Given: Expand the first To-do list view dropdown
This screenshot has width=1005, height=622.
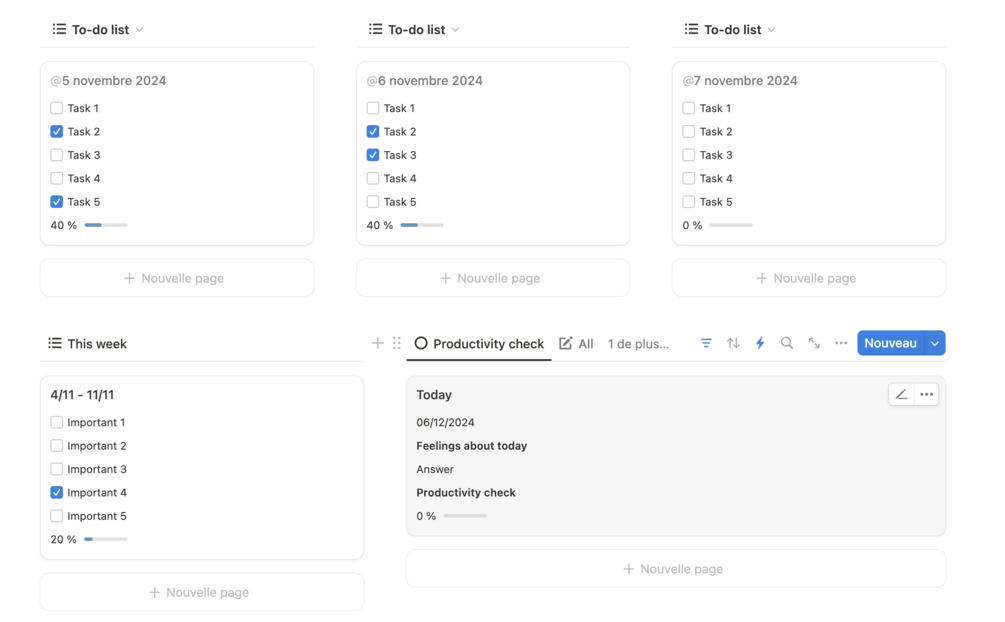Looking at the screenshot, I should pos(139,30).
